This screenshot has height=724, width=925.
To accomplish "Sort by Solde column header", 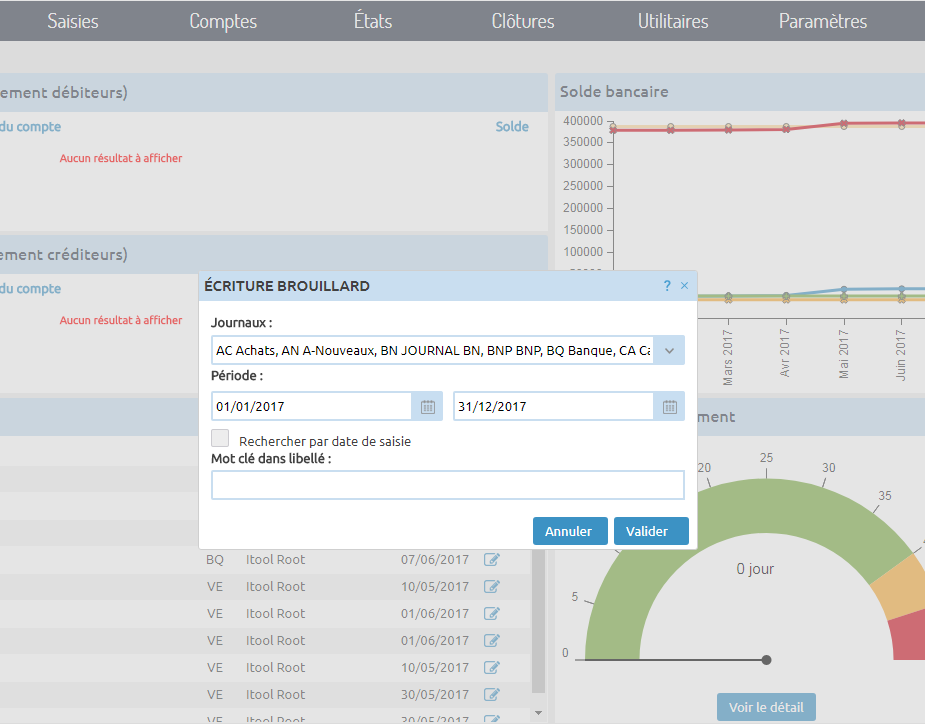I will 512,126.
